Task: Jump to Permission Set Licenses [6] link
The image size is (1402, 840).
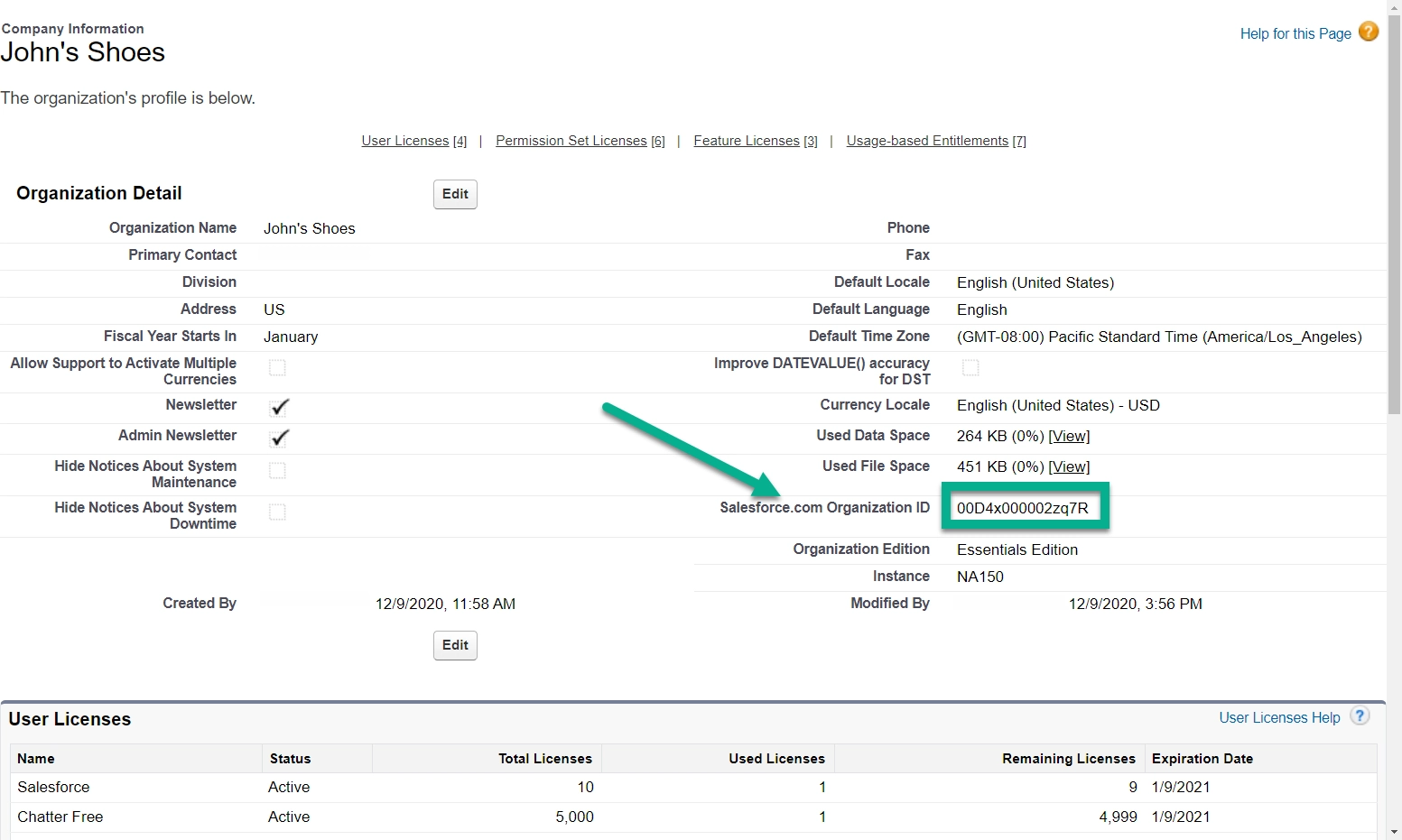Action: [x=580, y=141]
